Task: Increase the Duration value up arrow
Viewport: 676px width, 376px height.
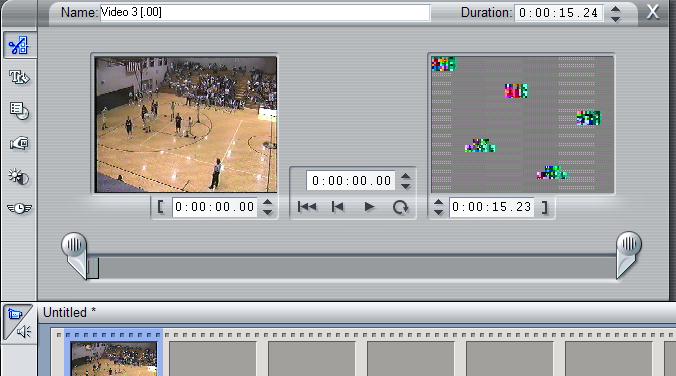Action: click(616, 9)
